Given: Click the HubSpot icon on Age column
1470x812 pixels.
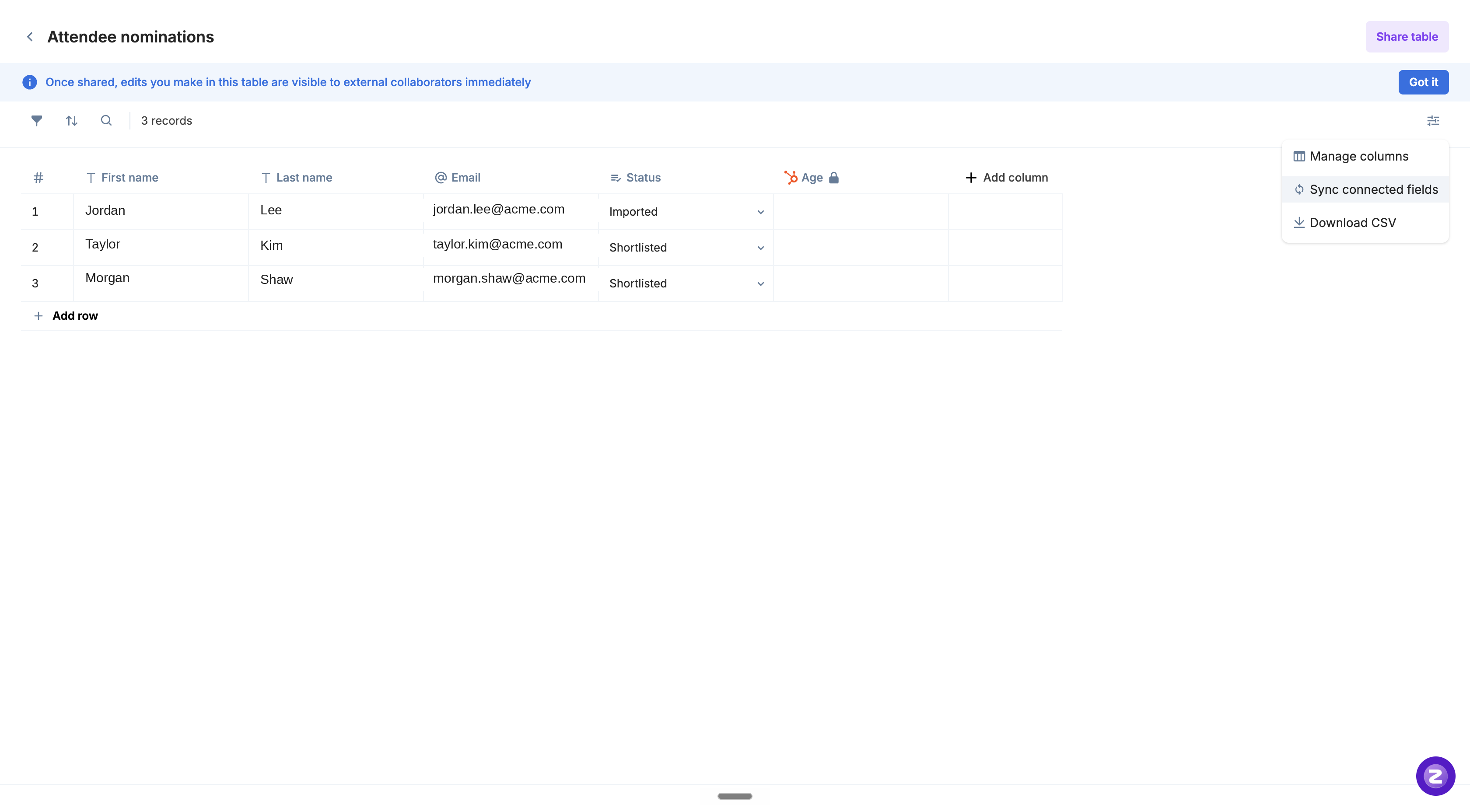Looking at the screenshot, I should (x=791, y=178).
